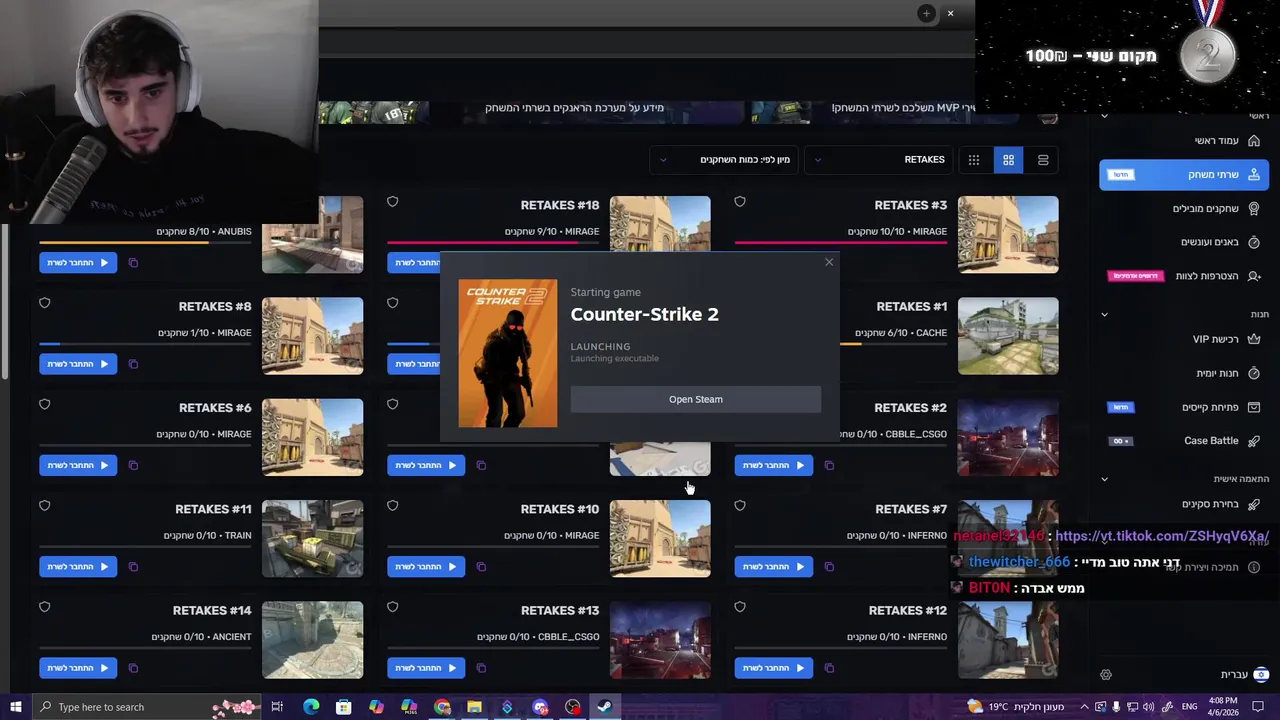
Task: Copy the RETAKES #12 server address
Action: (829, 668)
